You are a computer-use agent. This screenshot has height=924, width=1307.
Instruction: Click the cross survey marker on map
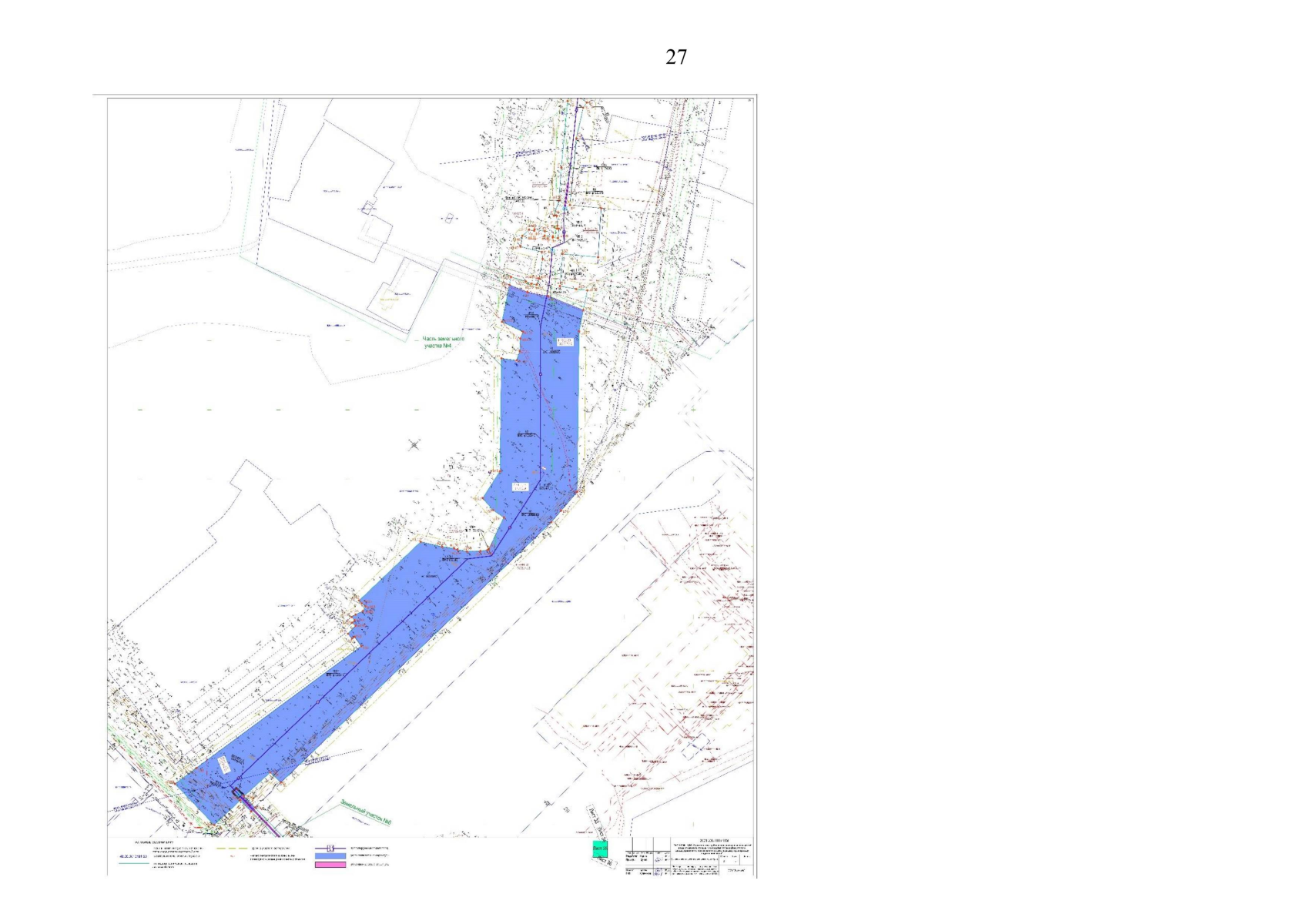coord(415,444)
